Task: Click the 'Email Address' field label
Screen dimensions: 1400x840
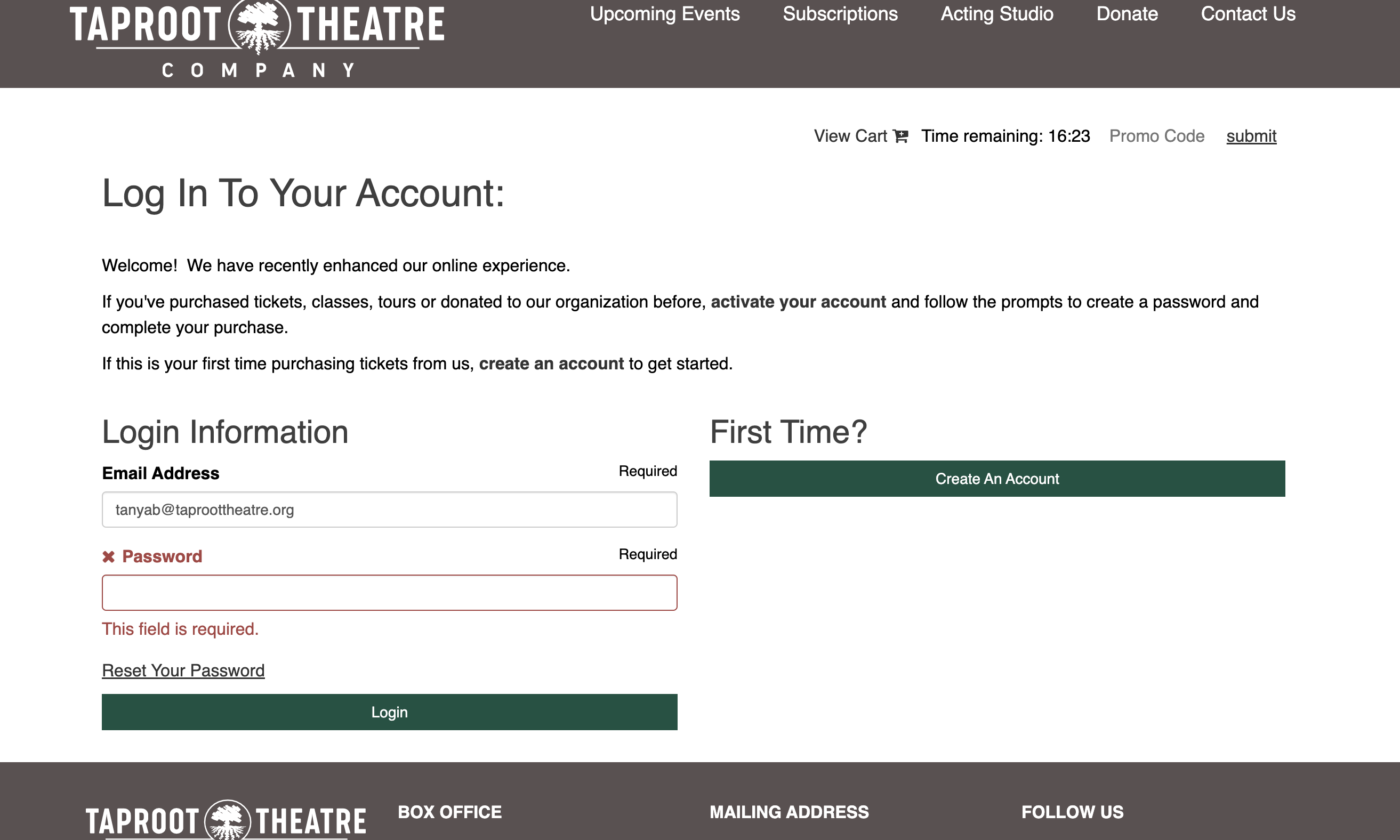Action: tap(160, 473)
